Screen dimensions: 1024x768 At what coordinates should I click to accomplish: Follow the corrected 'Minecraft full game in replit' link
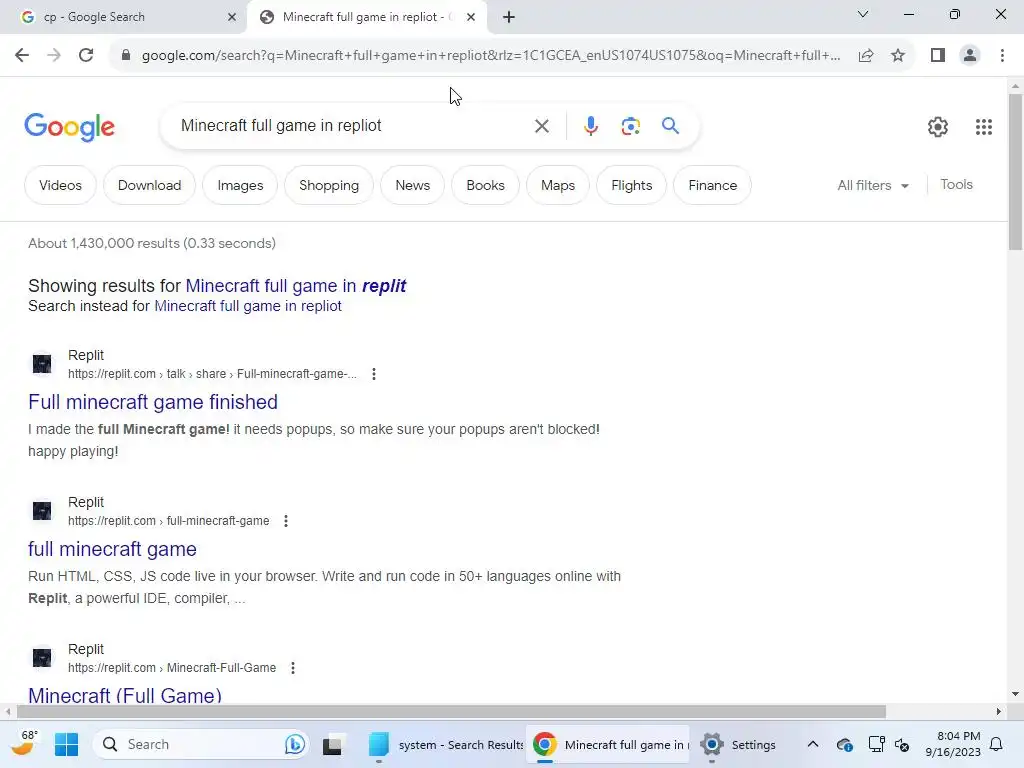tap(296, 285)
